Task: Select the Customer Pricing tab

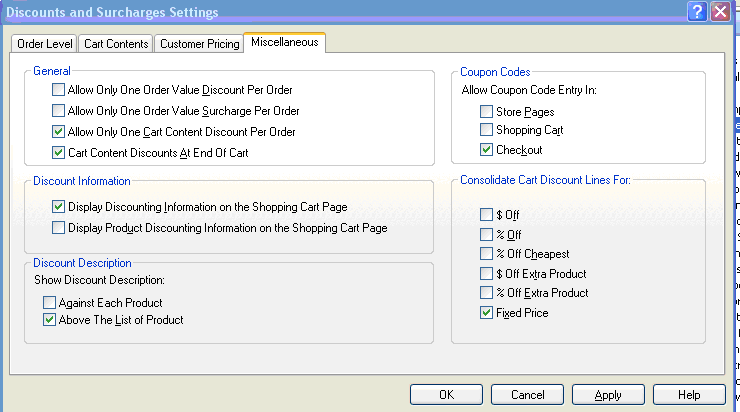Action: (x=199, y=44)
